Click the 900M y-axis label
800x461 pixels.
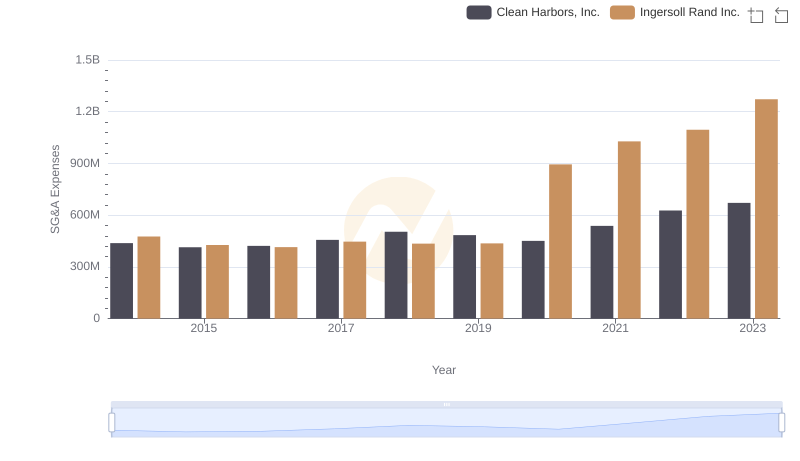(x=85, y=163)
